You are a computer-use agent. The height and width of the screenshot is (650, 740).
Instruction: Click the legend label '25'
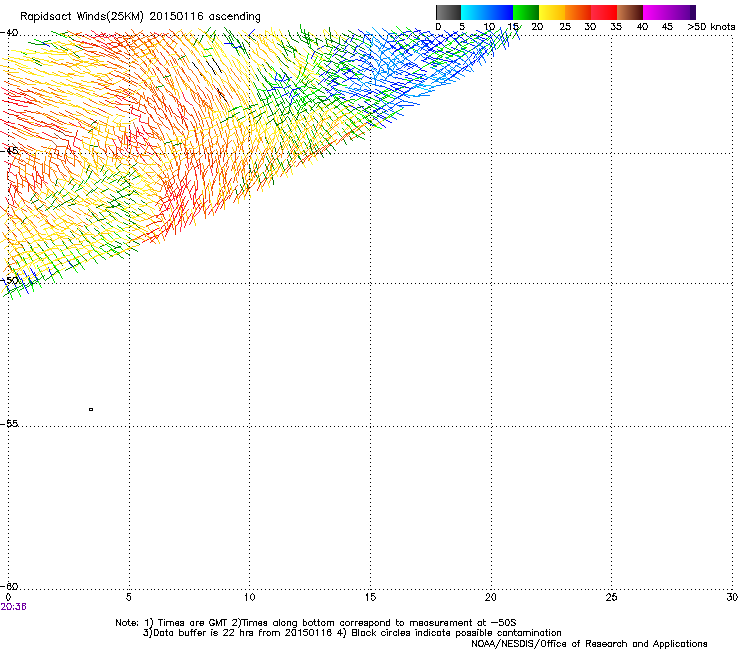(x=564, y=27)
